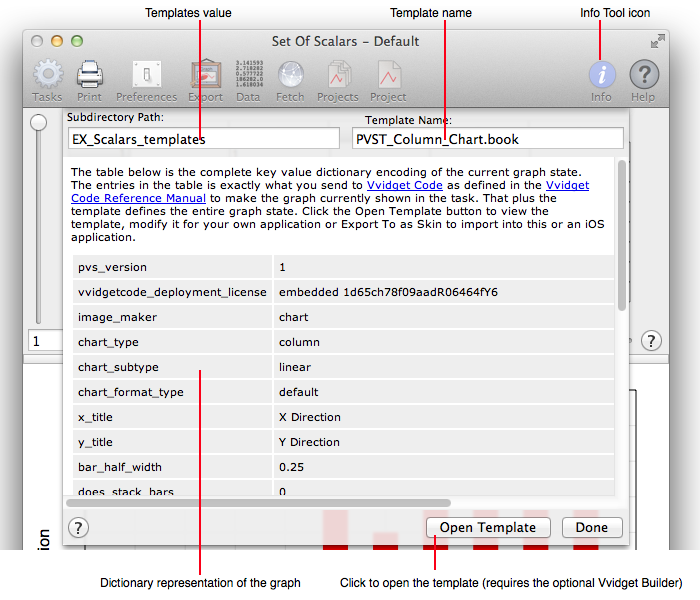Click the field showing 1 on the left

click(x=46, y=342)
